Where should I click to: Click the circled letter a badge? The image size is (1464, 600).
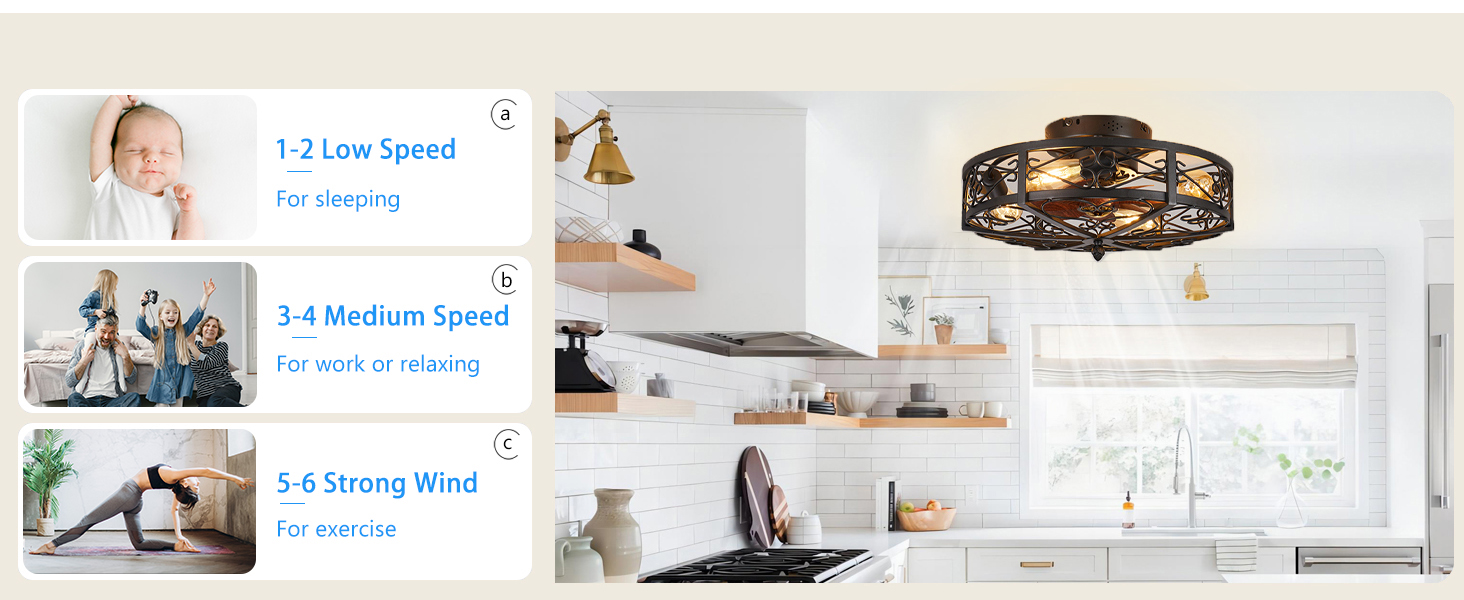click(505, 114)
